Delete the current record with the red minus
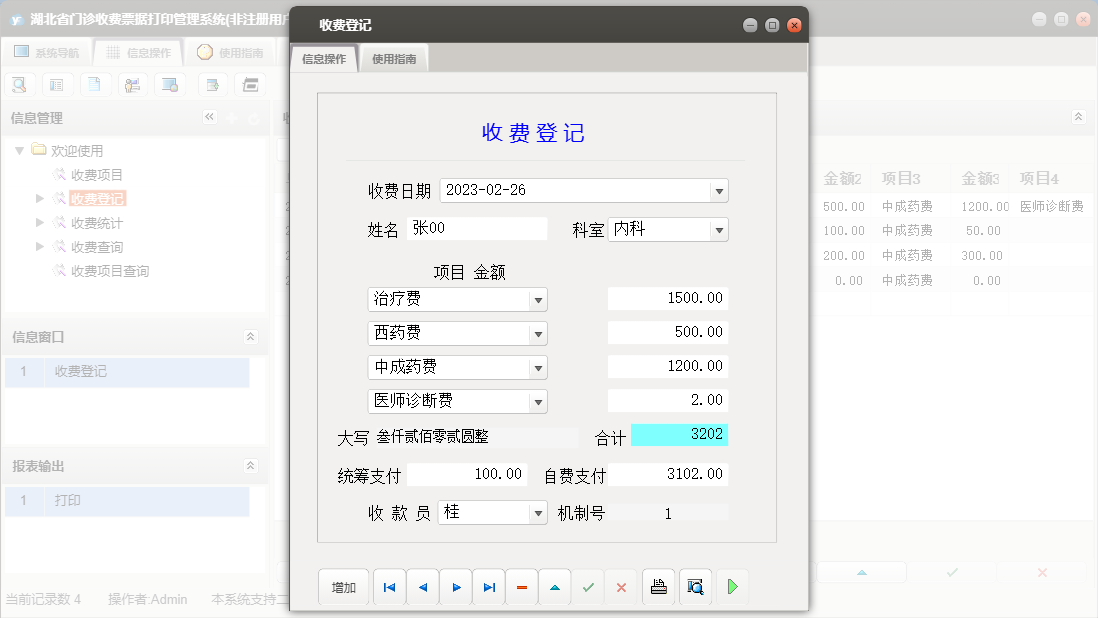 [x=521, y=587]
